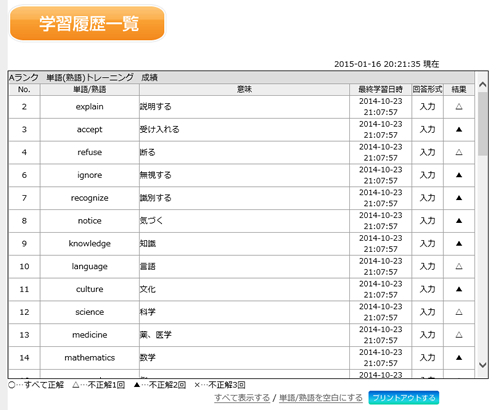Click the 入力 cell in the culture row
The image size is (500, 410).
pyautogui.click(x=427, y=289)
